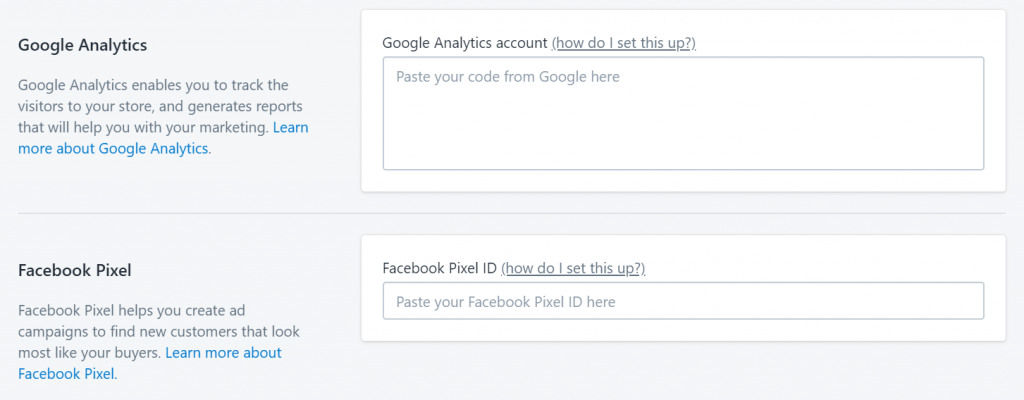The image size is (1024, 400).
Task: Click the Google Analytics code text area
Action: coord(683,113)
